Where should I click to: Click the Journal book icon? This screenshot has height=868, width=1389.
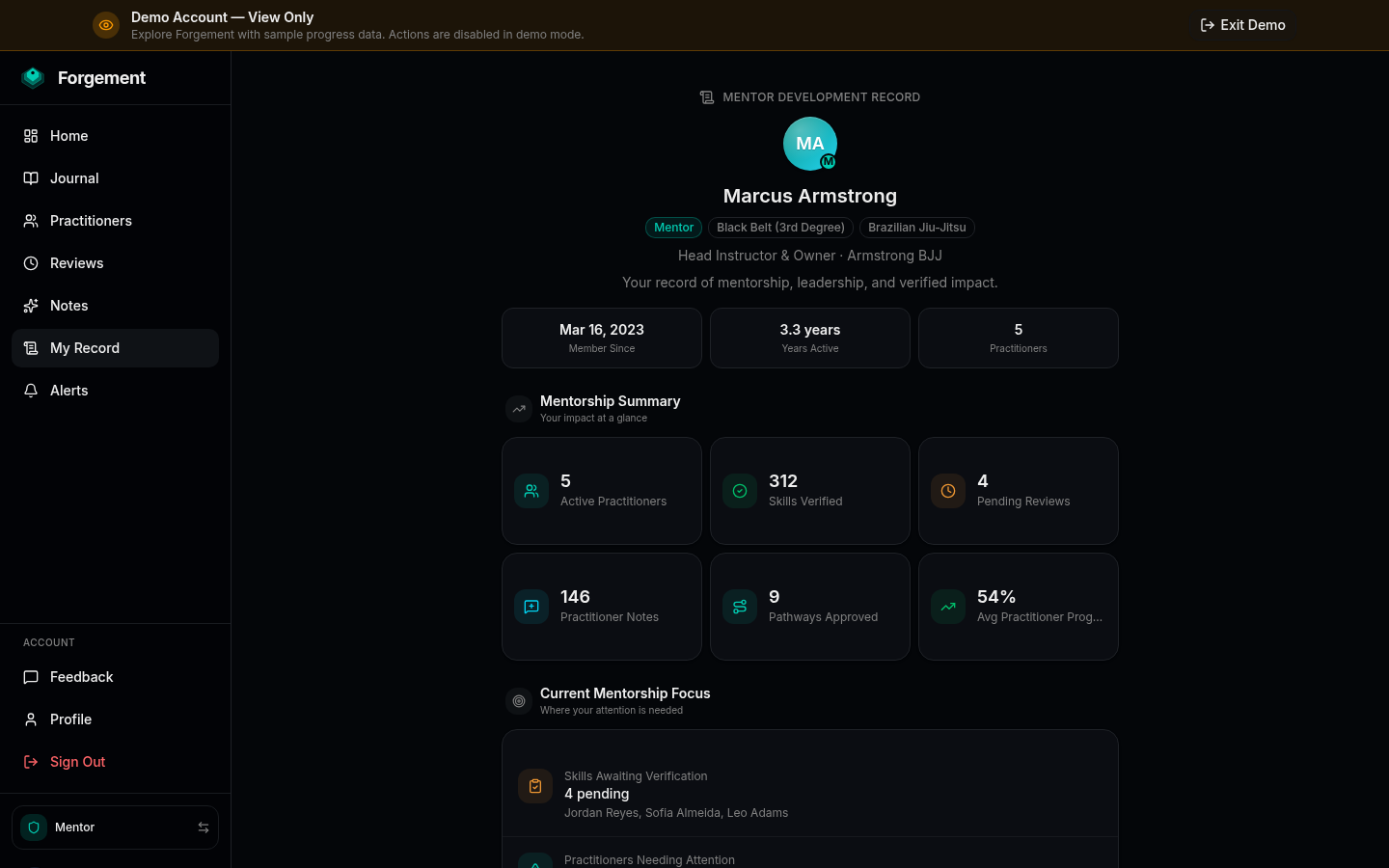[x=31, y=178]
